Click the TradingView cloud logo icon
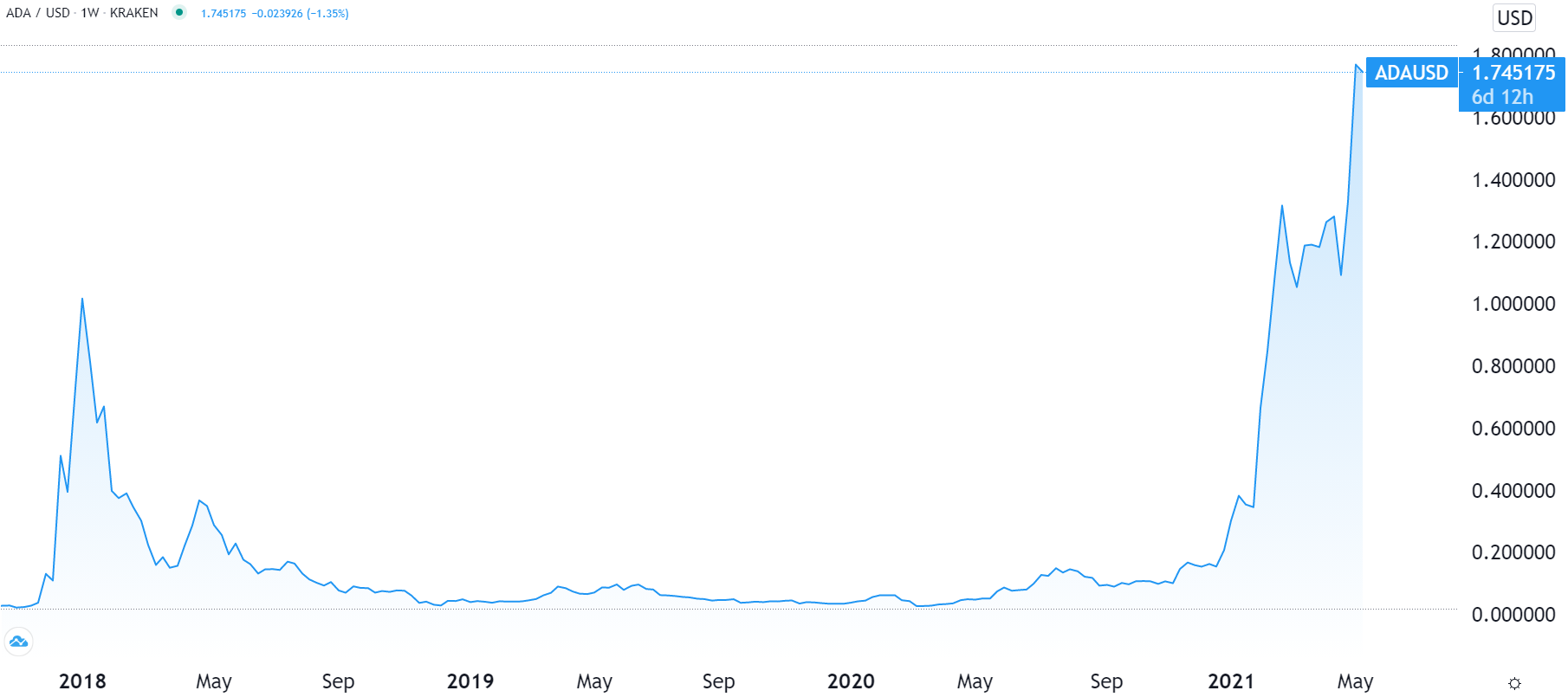 (x=18, y=642)
